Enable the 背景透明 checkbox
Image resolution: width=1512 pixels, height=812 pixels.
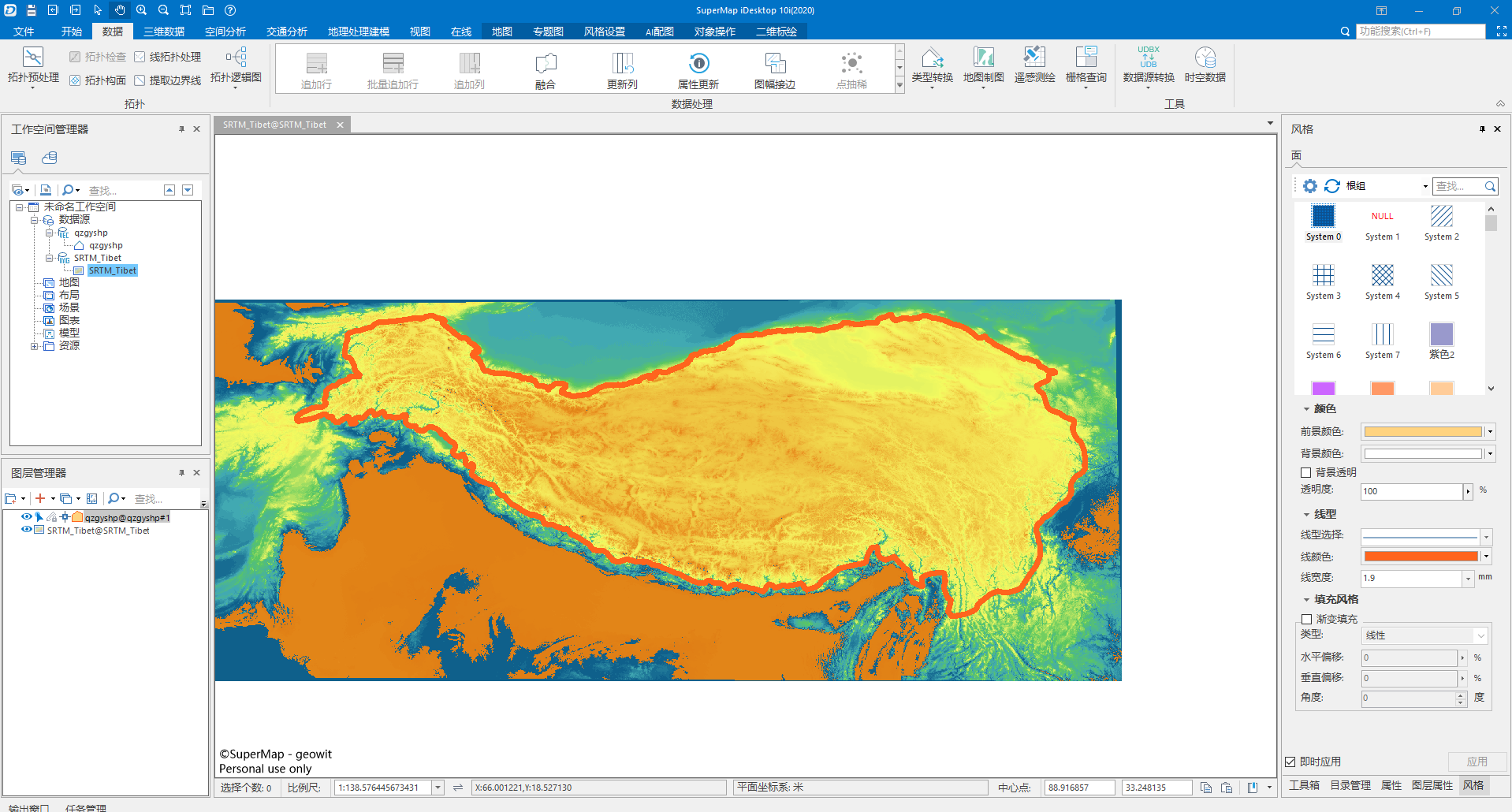[1306, 473]
